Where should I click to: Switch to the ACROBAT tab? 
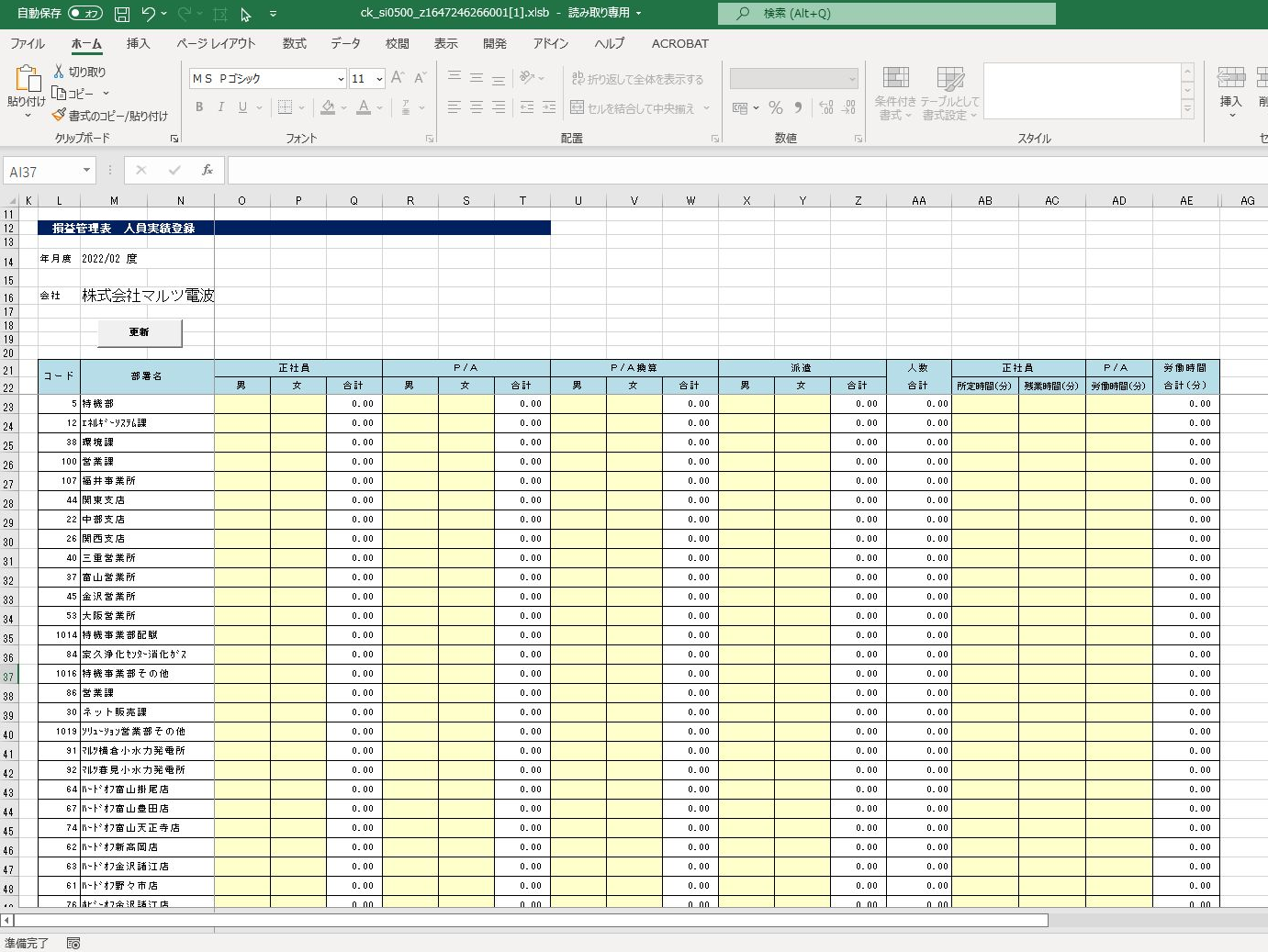pos(680,43)
